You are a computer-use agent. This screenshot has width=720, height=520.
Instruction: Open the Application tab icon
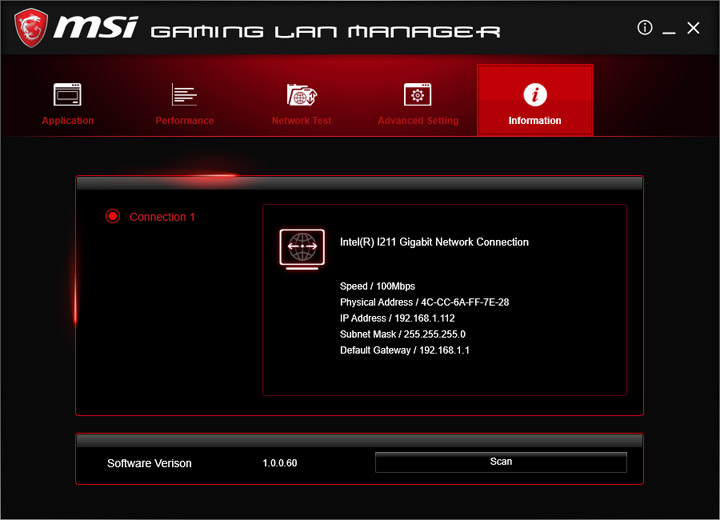(68, 94)
